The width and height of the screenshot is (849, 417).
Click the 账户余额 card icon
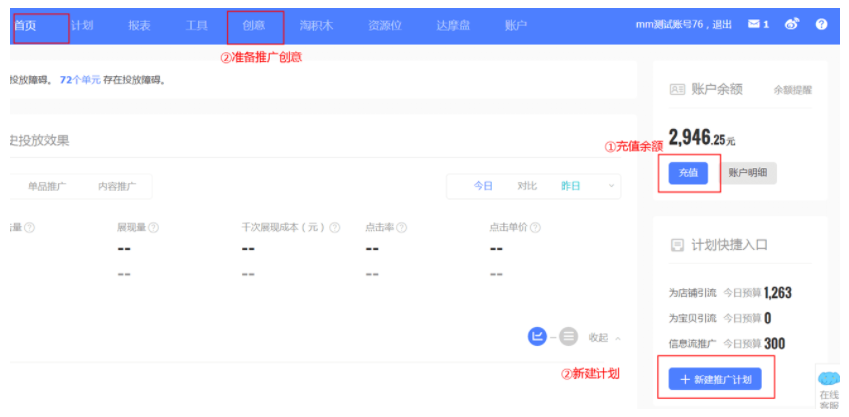point(677,89)
